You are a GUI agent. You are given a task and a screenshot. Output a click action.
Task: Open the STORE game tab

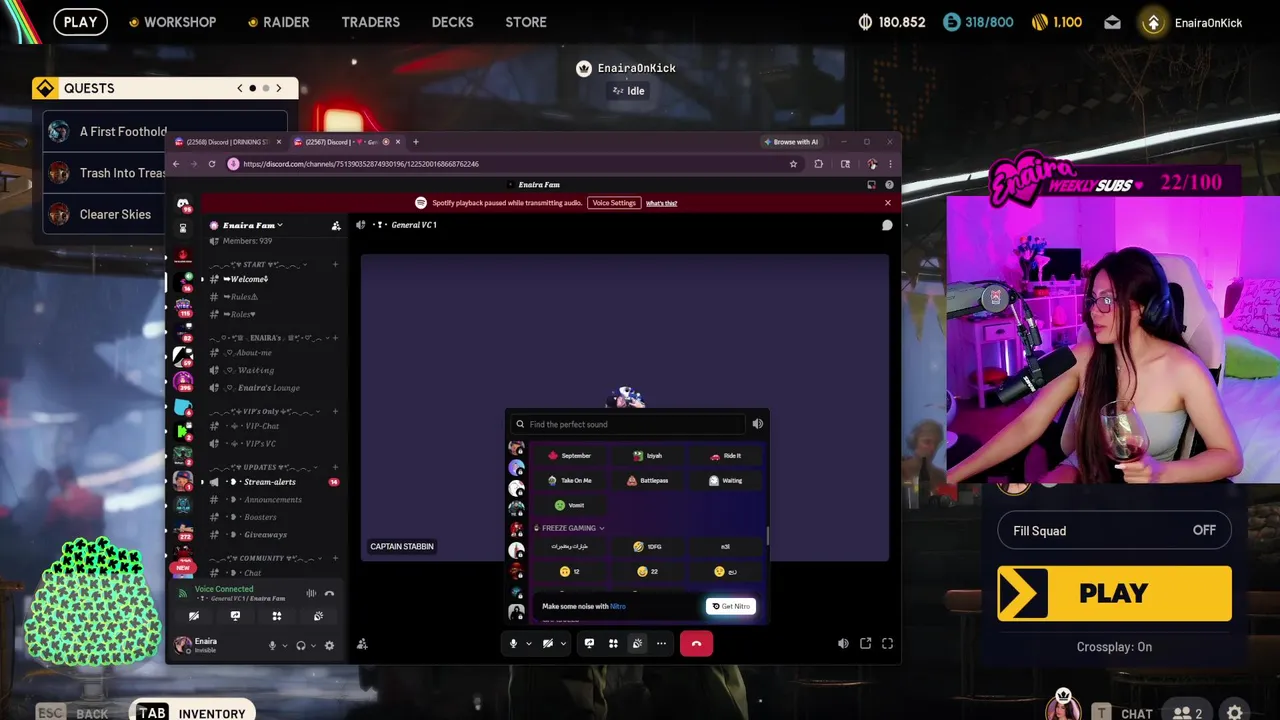(526, 22)
